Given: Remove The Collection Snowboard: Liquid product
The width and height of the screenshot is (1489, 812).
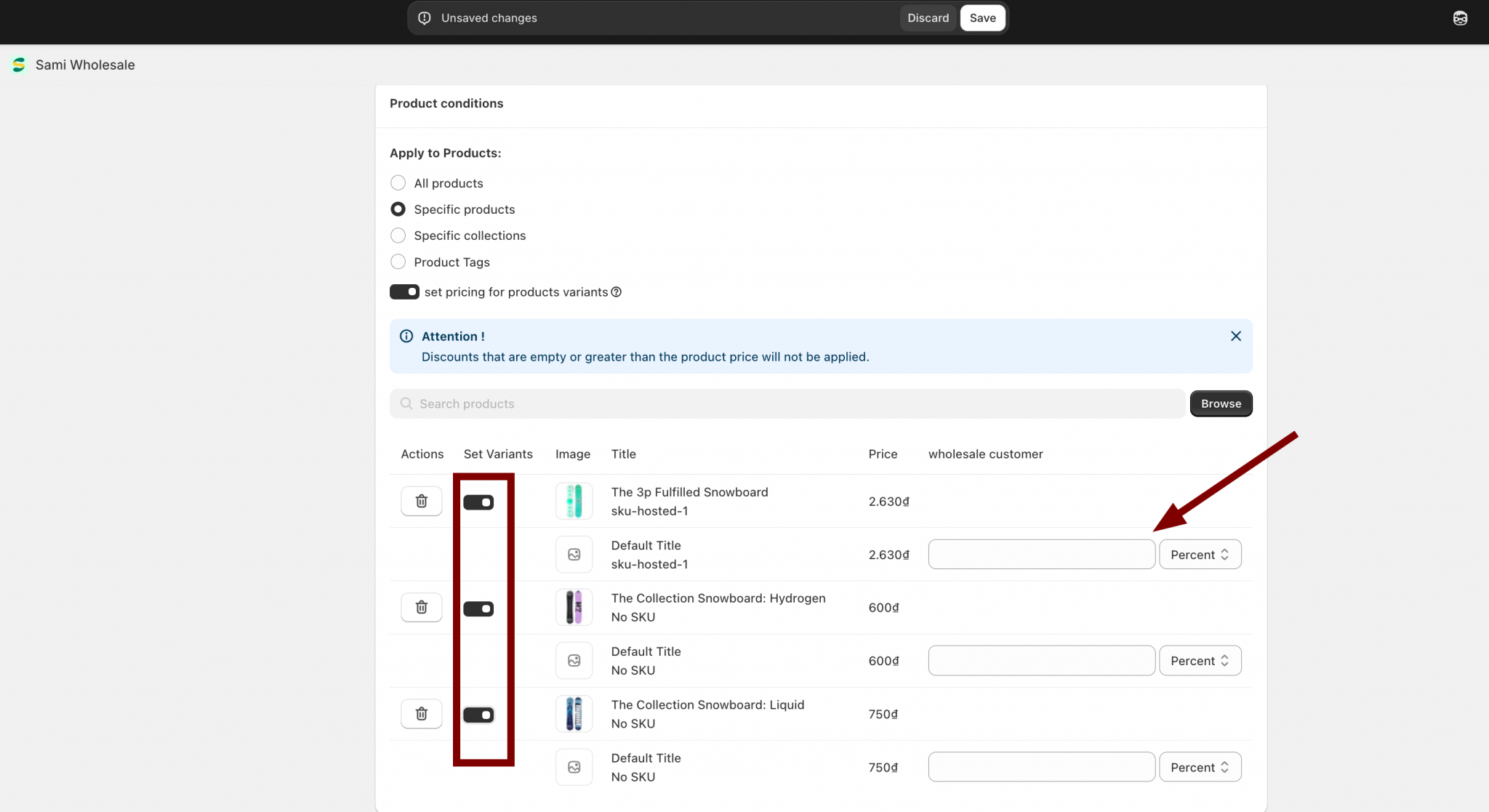Looking at the screenshot, I should [x=421, y=713].
